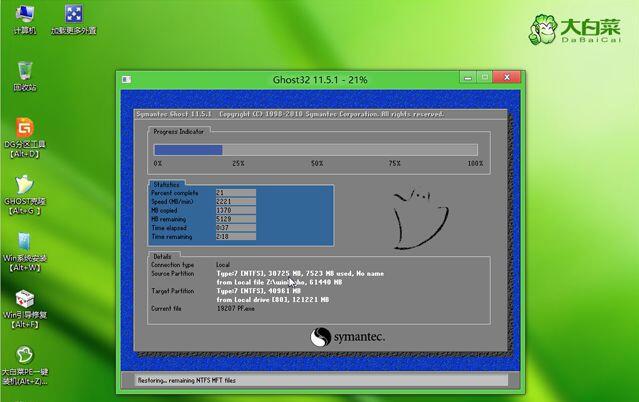The height and width of the screenshot is (402, 639).
Task: Click the Source Partition details line
Action: [x=300, y=273]
